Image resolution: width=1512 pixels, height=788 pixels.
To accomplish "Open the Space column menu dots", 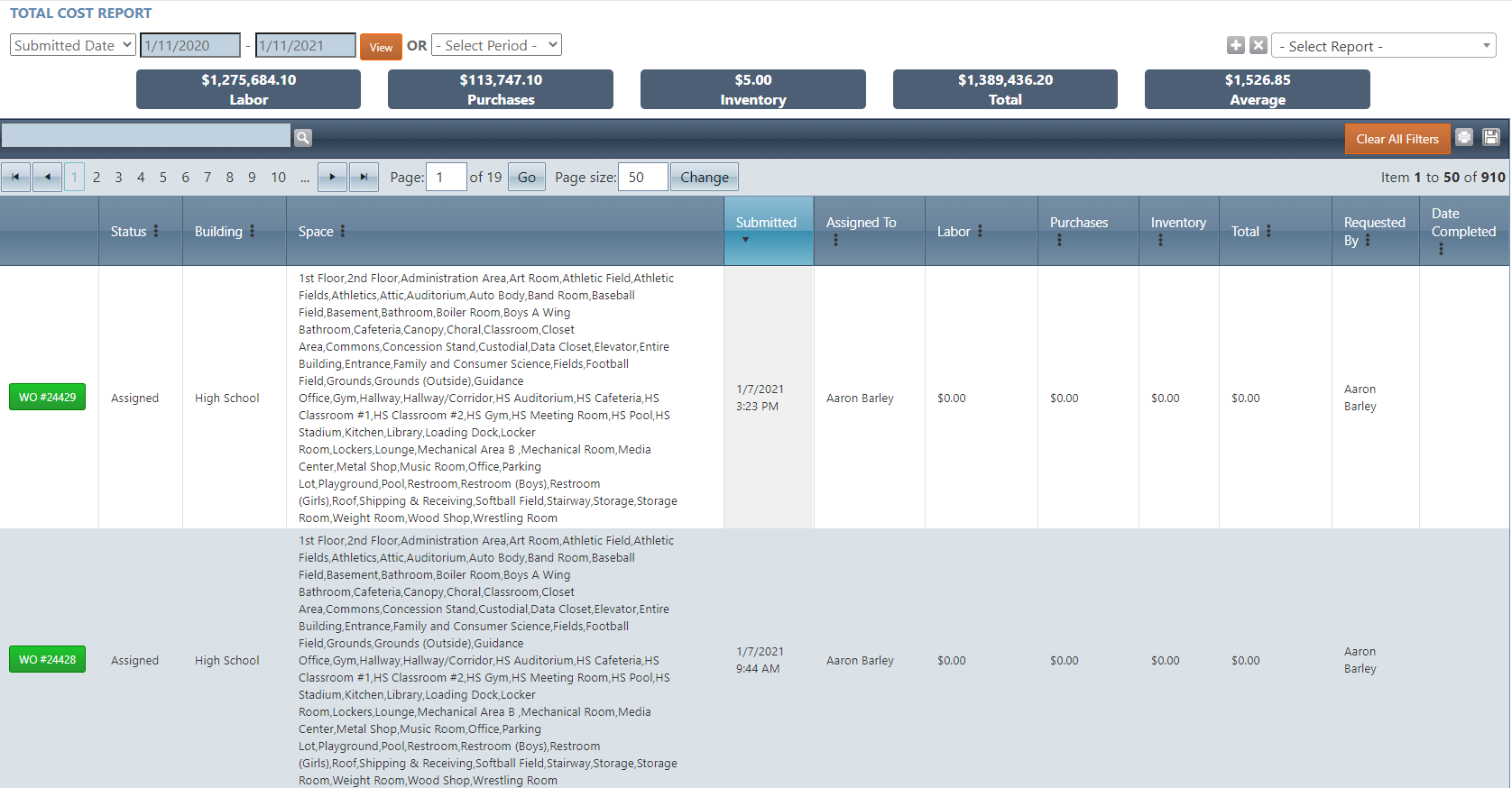I will tap(343, 231).
